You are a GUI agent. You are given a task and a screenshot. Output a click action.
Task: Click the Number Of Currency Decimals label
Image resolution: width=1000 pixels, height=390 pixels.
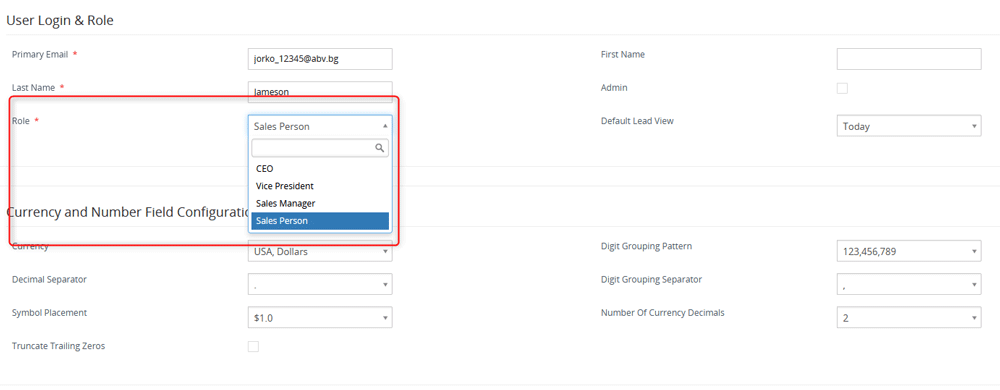(x=663, y=312)
